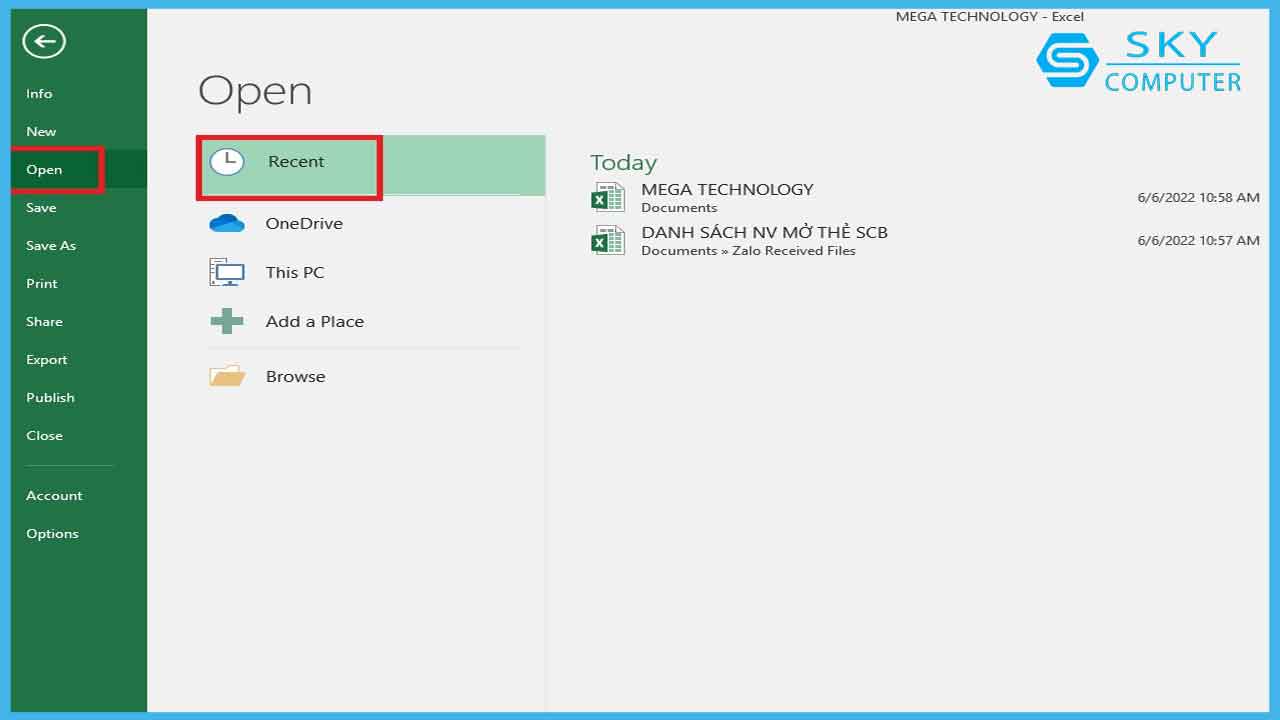Go to the Print page
Screen dimensions: 1280x720
point(42,283)
